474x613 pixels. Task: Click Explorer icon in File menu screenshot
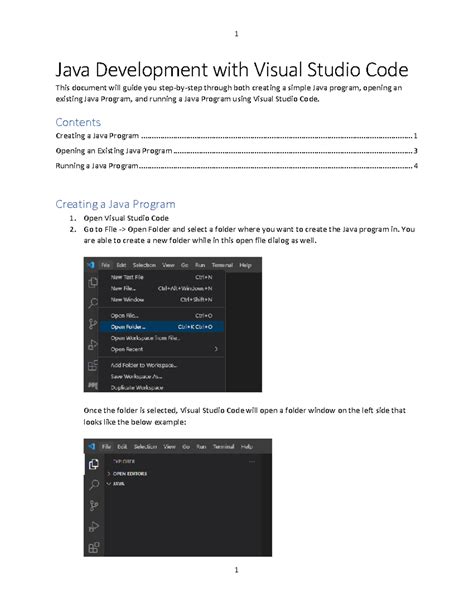click(x=93, y=282)
